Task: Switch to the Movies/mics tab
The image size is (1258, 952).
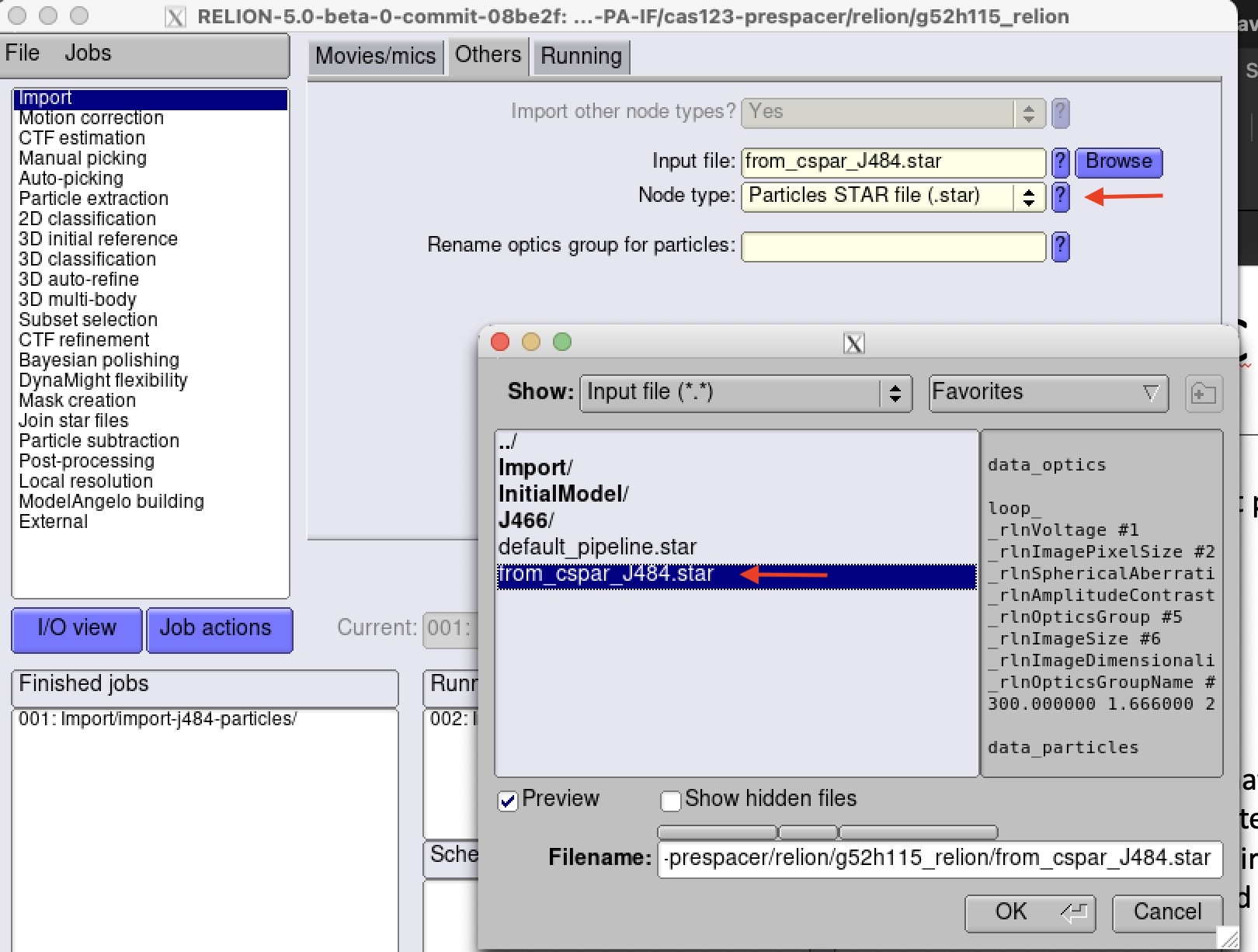Action: [376, 57]
